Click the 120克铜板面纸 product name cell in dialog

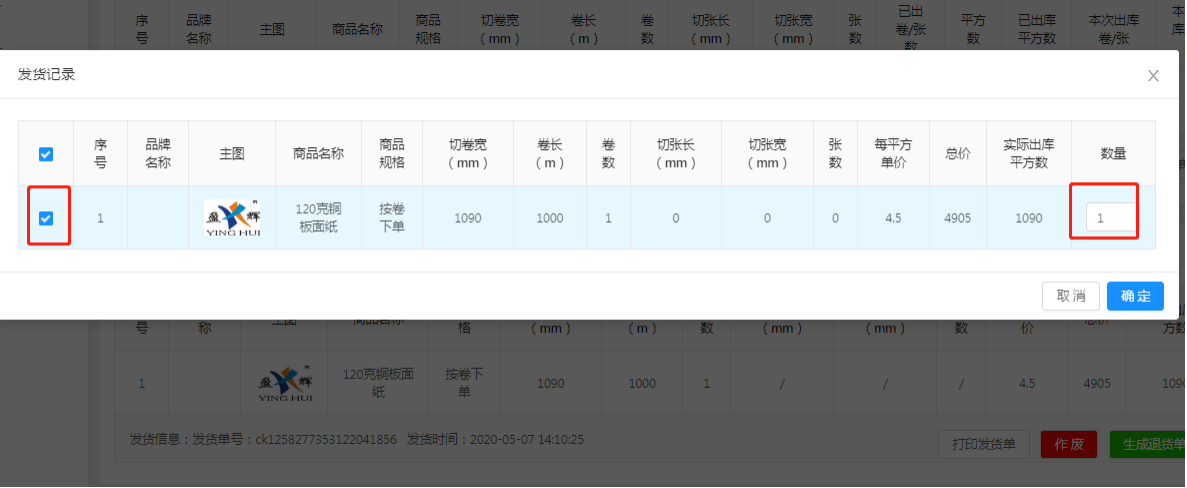click(x=318, y=218)
